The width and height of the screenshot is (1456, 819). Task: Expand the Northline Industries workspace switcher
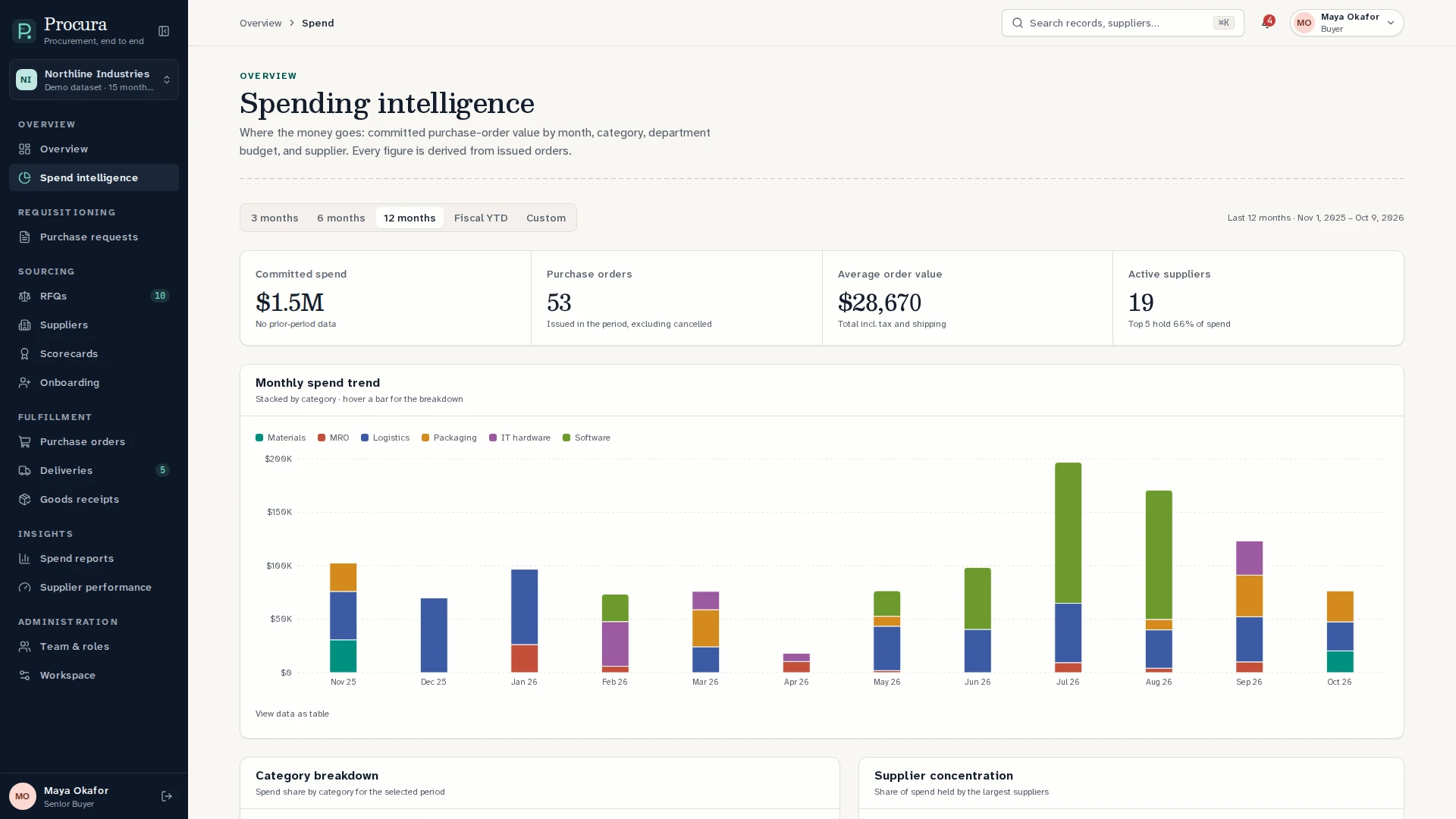coord(94,80)
